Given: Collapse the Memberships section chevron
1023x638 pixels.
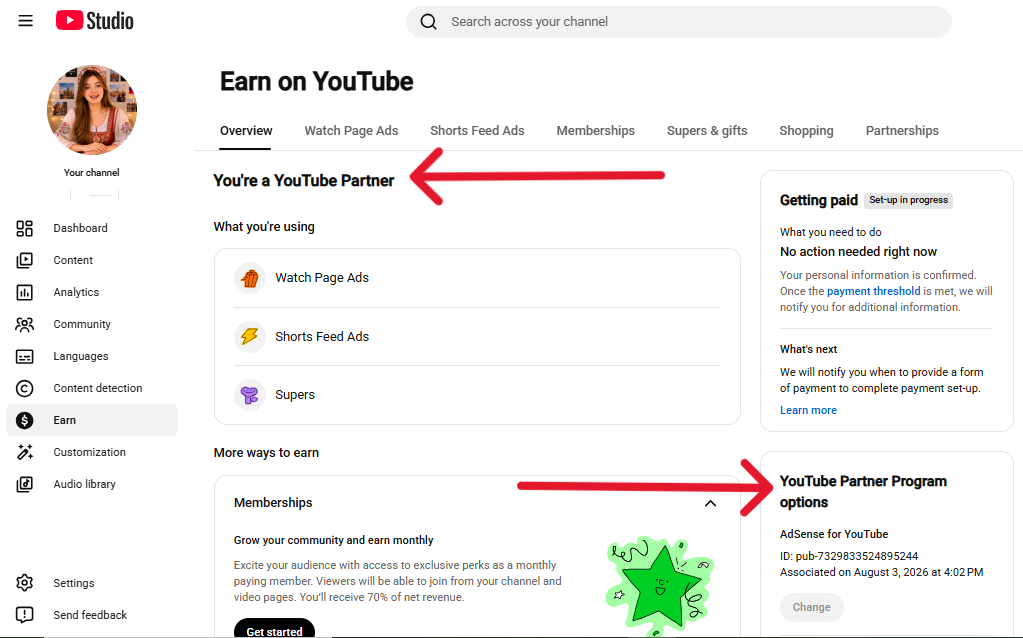Looking at the screenshot, I should [x=710, y=503].
